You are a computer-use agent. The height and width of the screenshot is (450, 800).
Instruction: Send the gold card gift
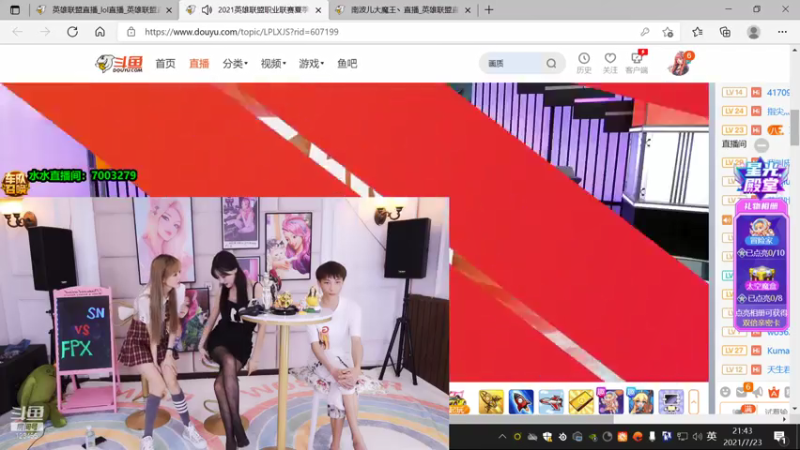581,402
